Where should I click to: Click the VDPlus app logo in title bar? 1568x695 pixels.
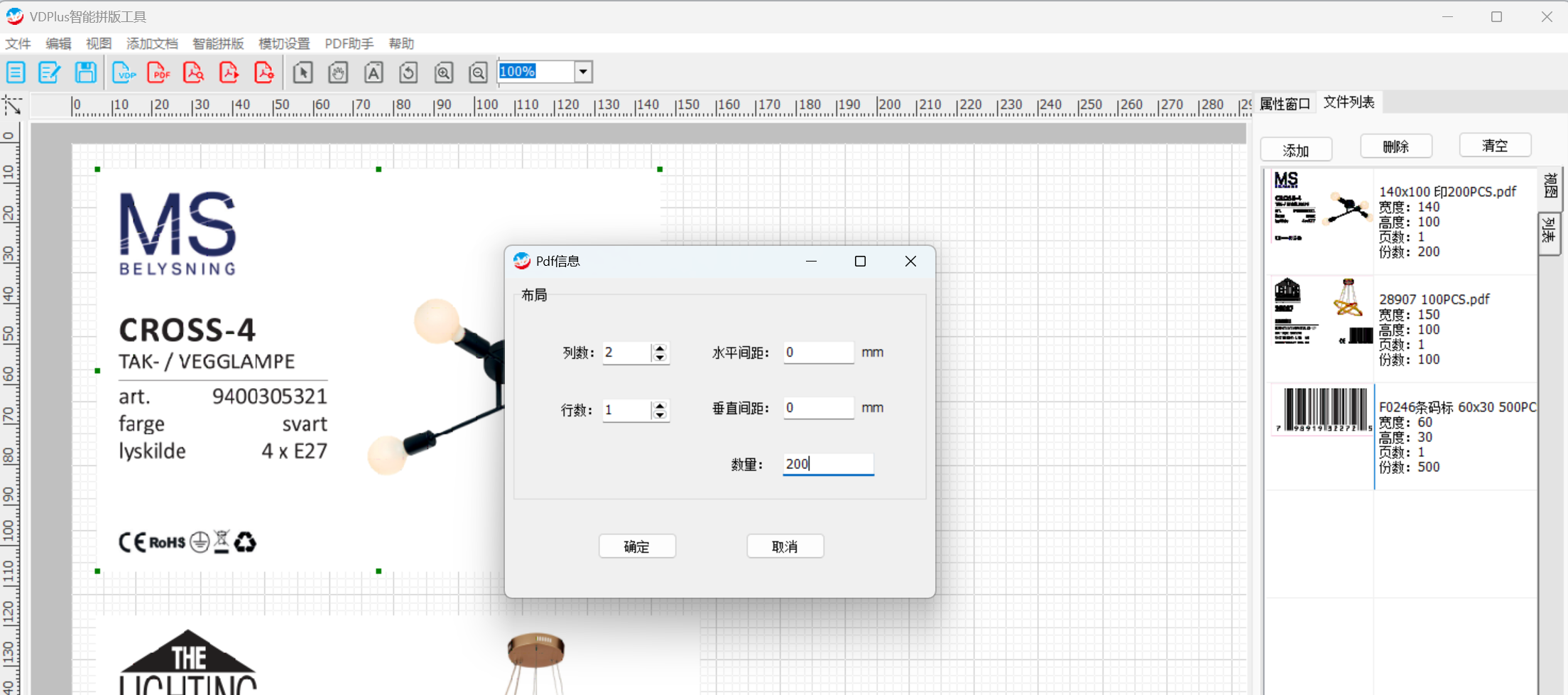[x=14, y=16]
